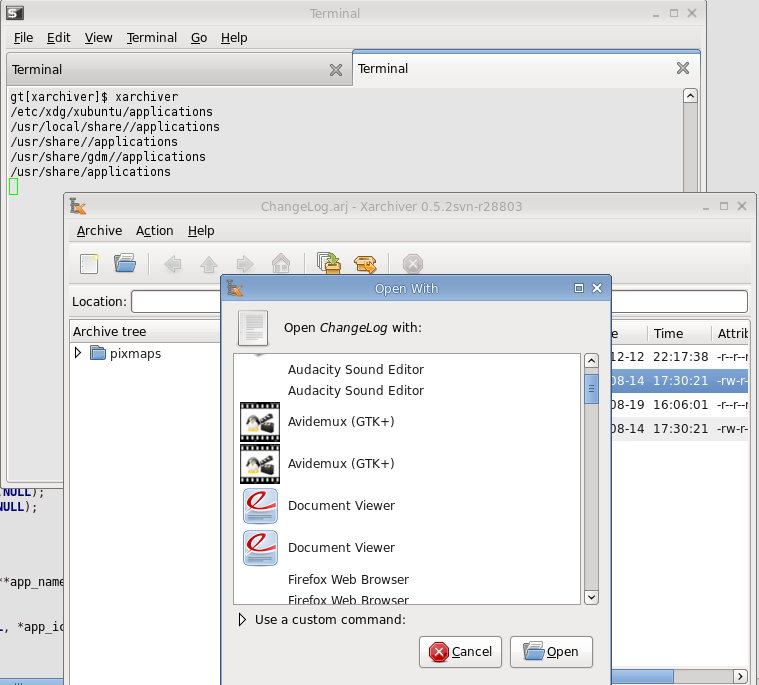This screenshot has height=685, width=759.
Task: Open the Action menu in Xarchiver
Action: pyautogui.click(x=154, y=231)
